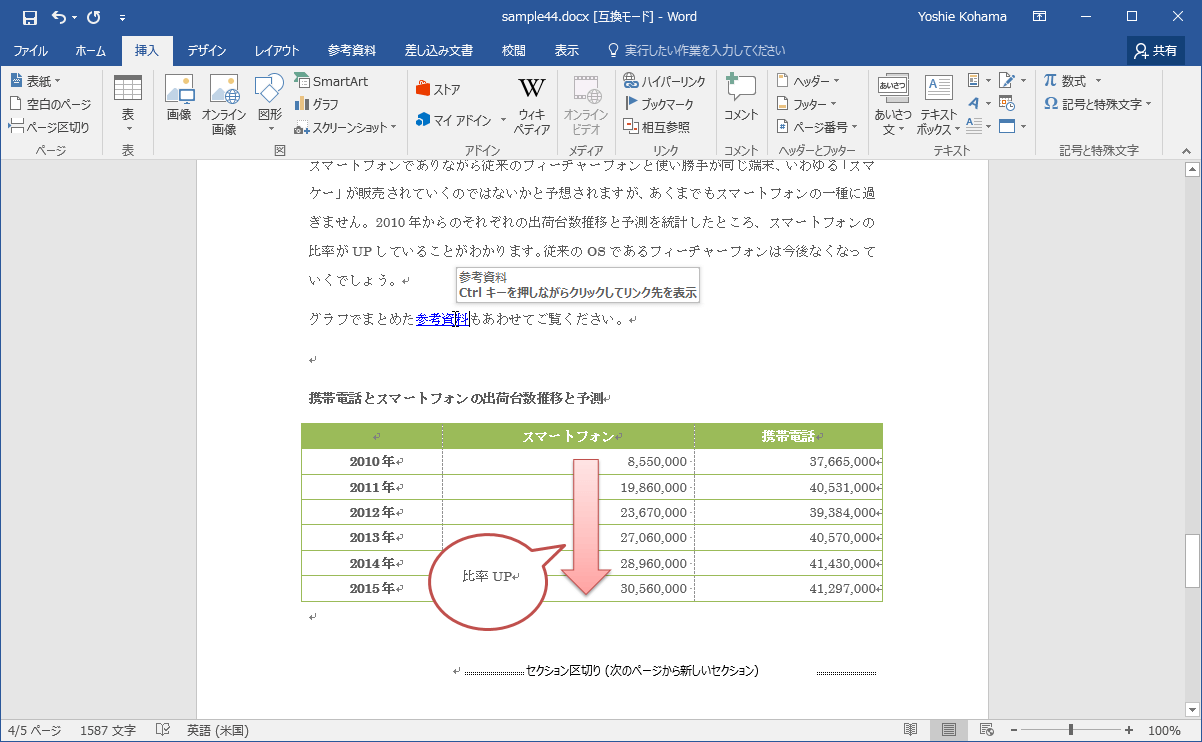Open ribbon display options icon in title bar
The width and height of the screenshot is (1202, 742).
point(1040,17)
